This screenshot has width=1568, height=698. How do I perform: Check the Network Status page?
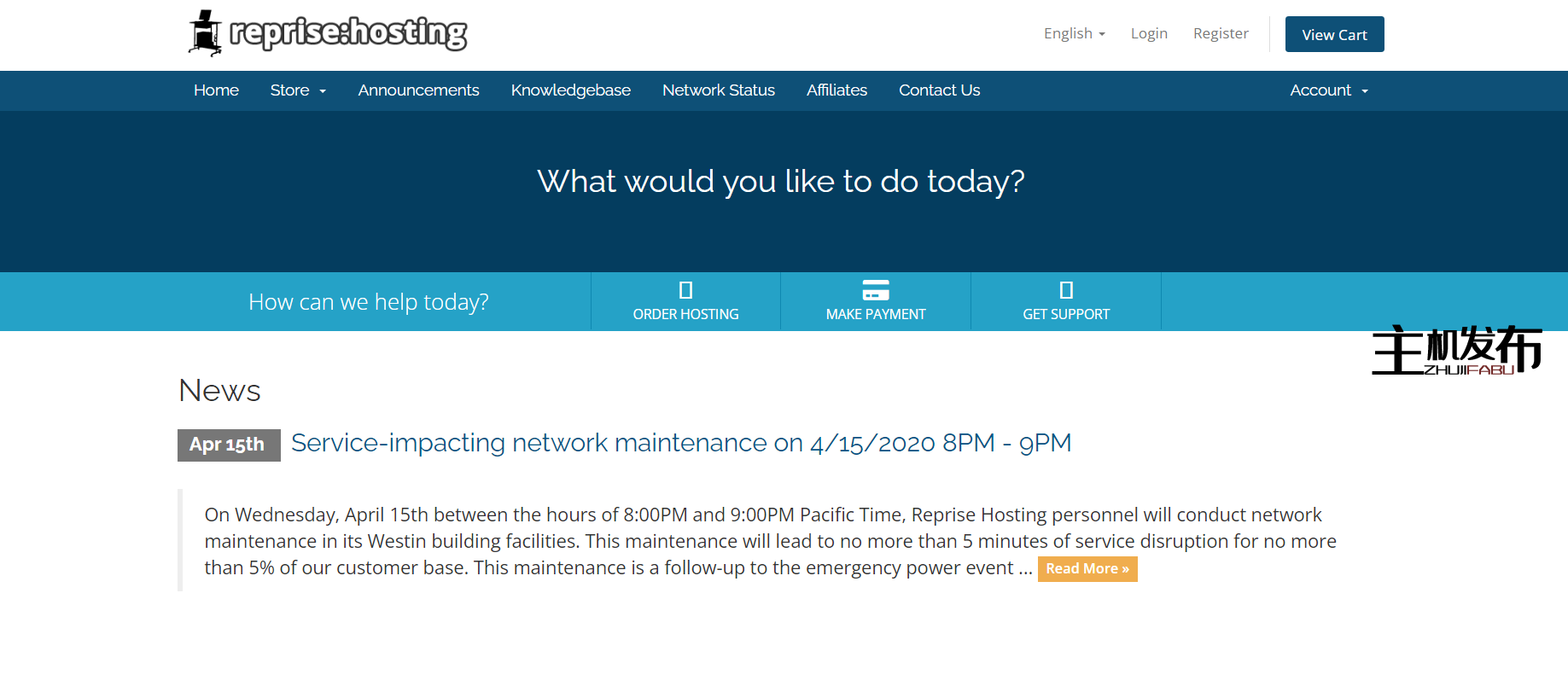point(718,90)
